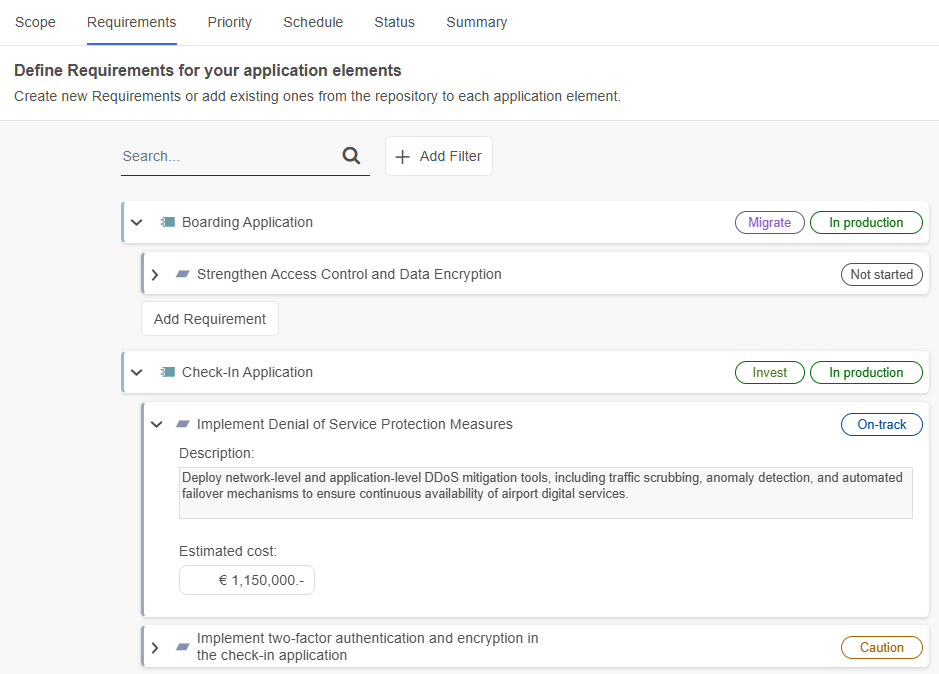Viewport: 939px width, 674px height.
Task: Switch to the Scope tab
Action: [35, 22]
